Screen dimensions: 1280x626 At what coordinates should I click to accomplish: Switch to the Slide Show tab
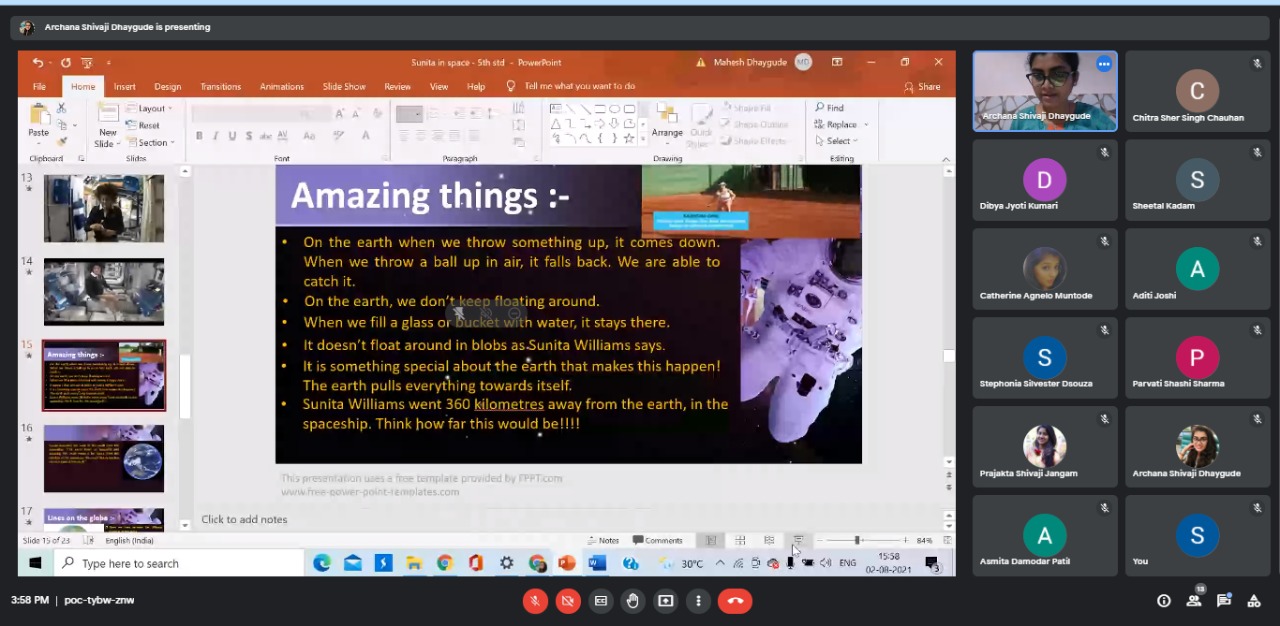click(343, 87)
